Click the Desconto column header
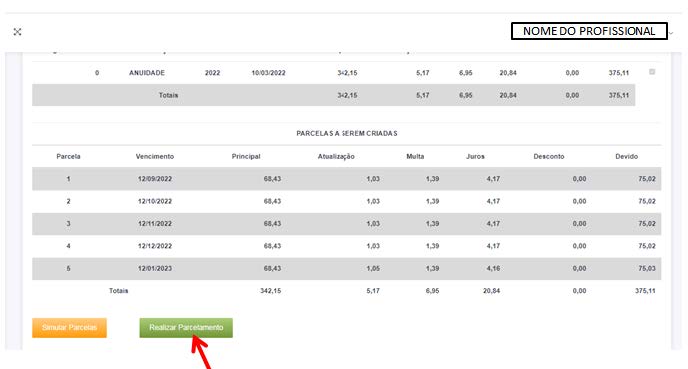The width and height of the screenshot is (688, 369). click(549, 156)
